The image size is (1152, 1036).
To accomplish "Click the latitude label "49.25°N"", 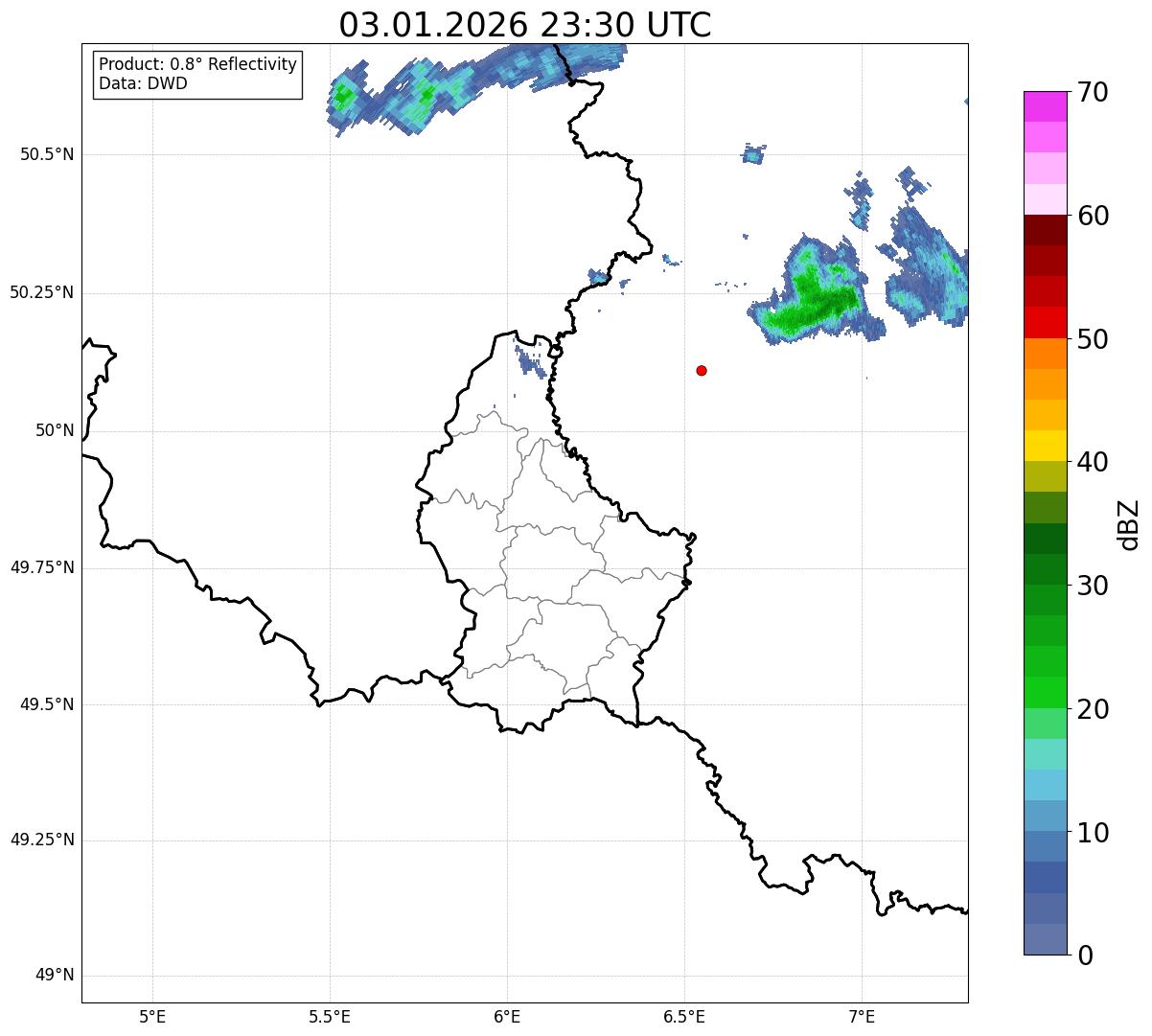I will [41, 840].
